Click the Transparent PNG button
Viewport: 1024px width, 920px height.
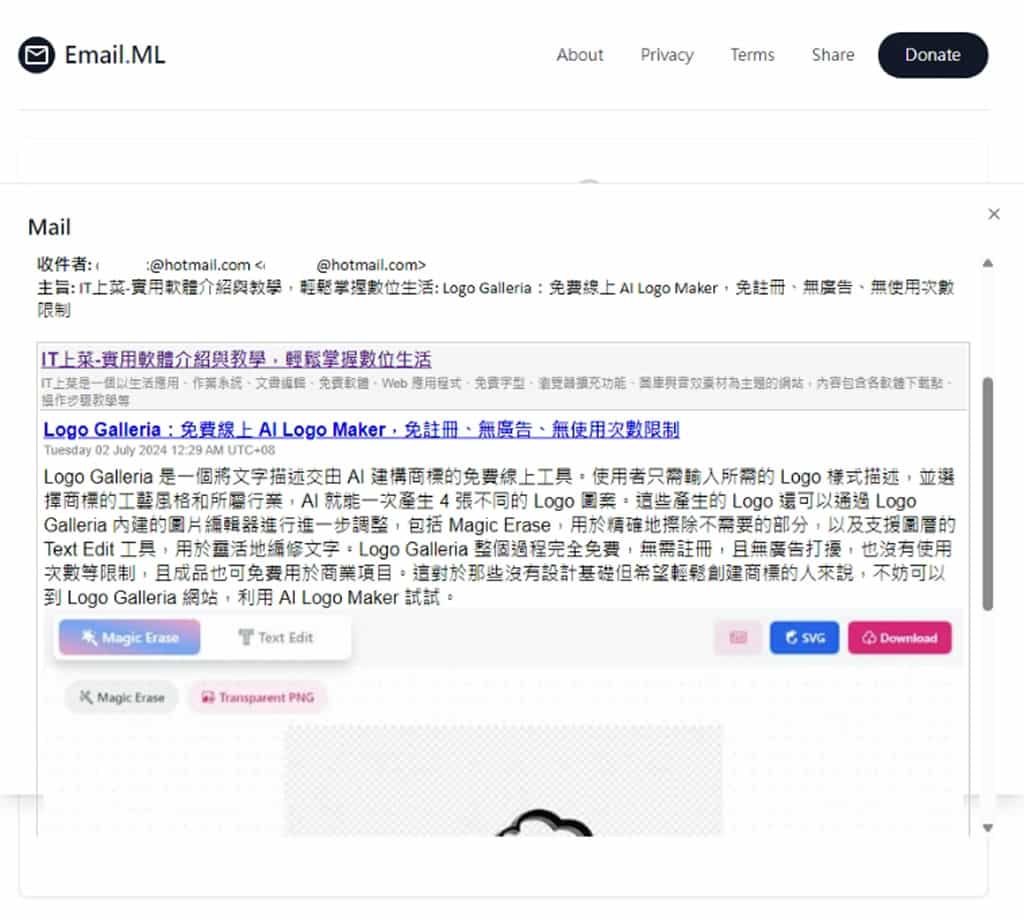258,697
